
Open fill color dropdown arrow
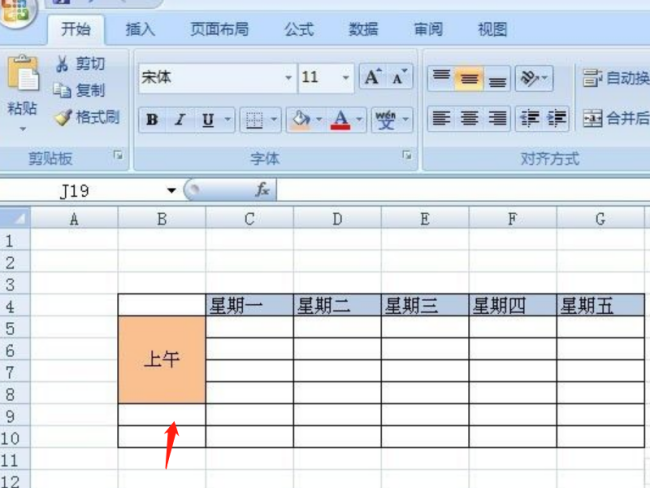[319, 120]
